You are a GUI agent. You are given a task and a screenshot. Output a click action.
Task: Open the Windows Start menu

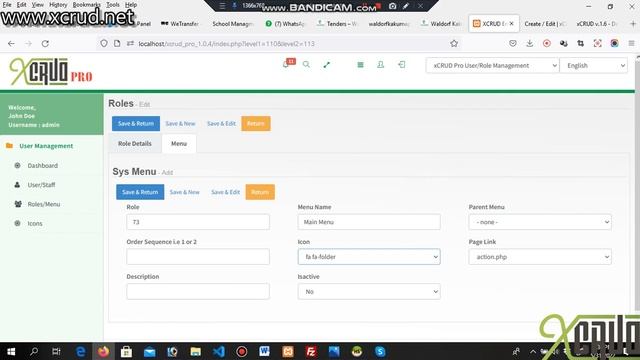(x=11, y=351)
